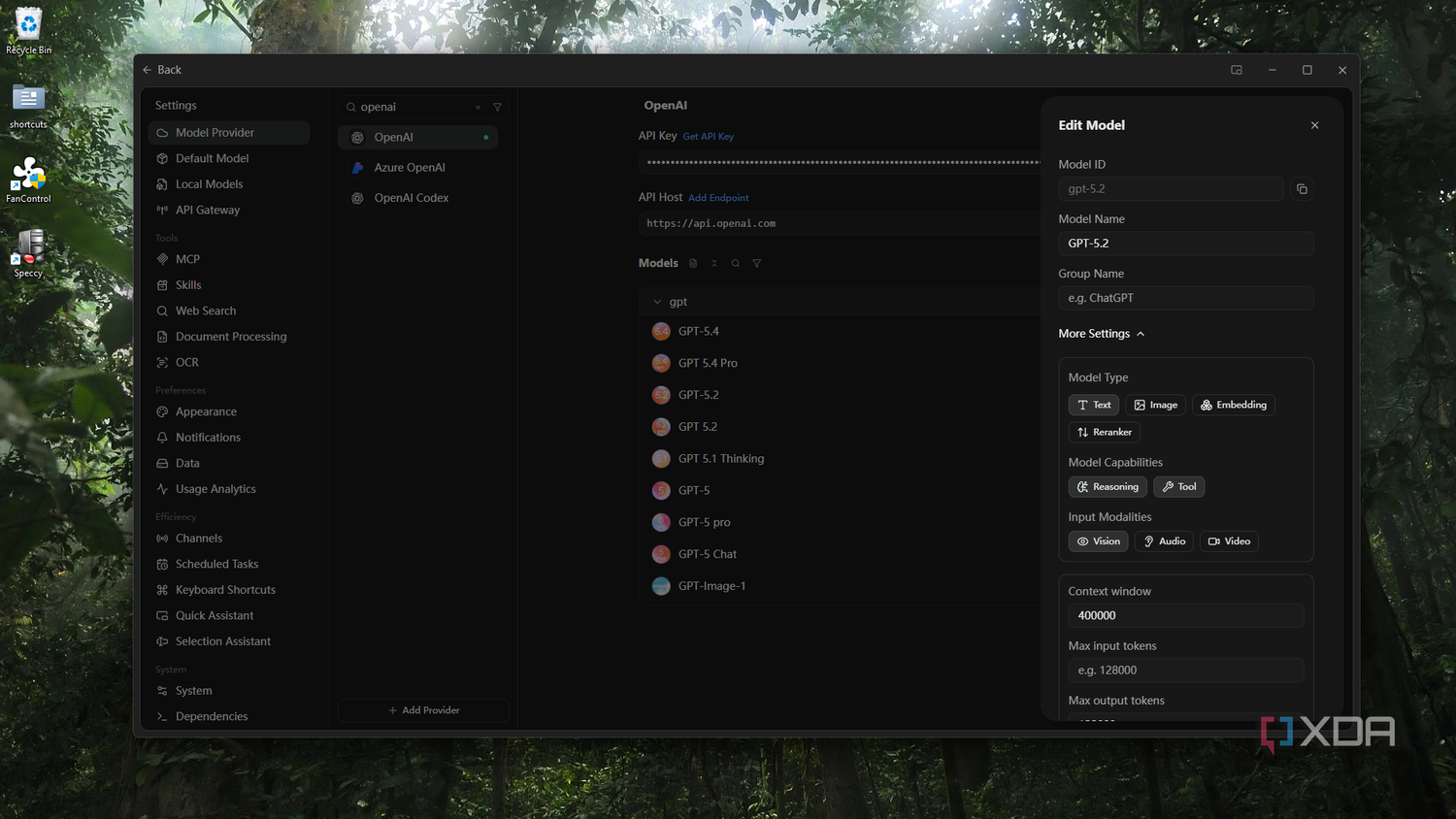Open Document Processing settings
Viewport: 1456px width, 819px height.
tap(229, 337)
